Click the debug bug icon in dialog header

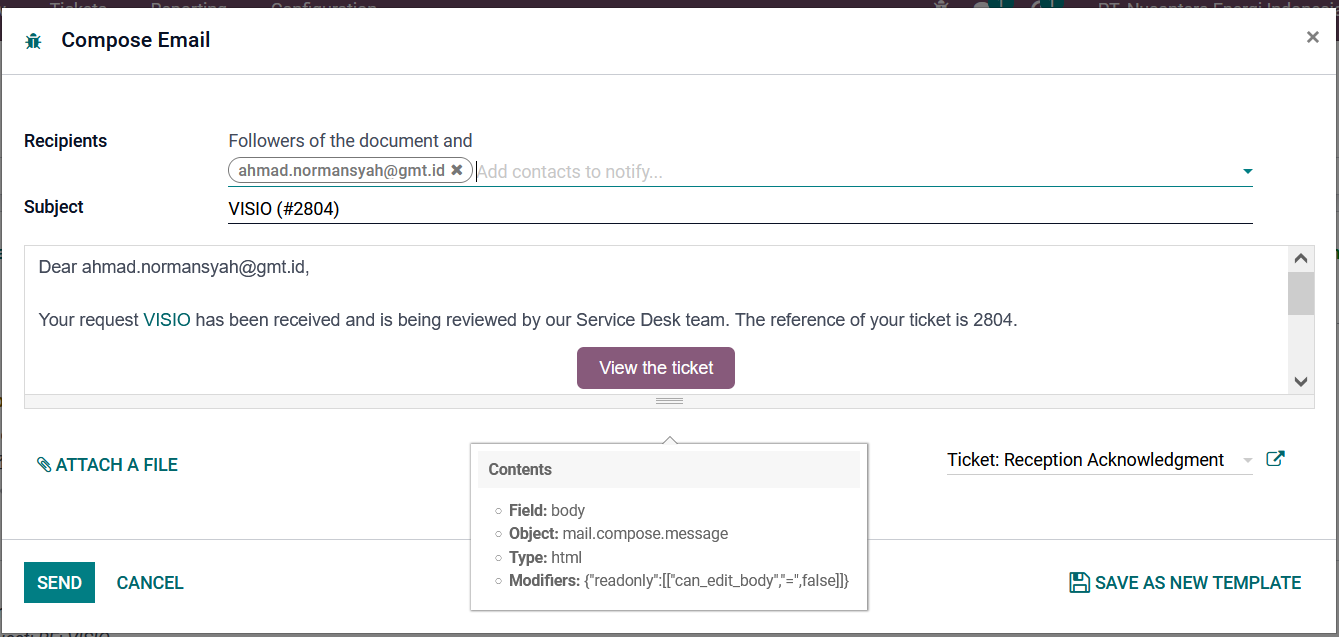click(x=34, y=41)
